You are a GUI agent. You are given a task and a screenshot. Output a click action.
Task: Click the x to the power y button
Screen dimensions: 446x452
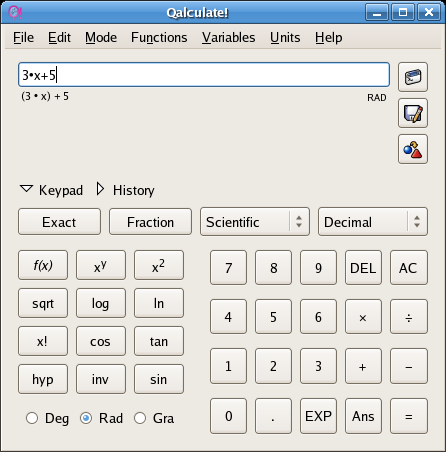101,265
